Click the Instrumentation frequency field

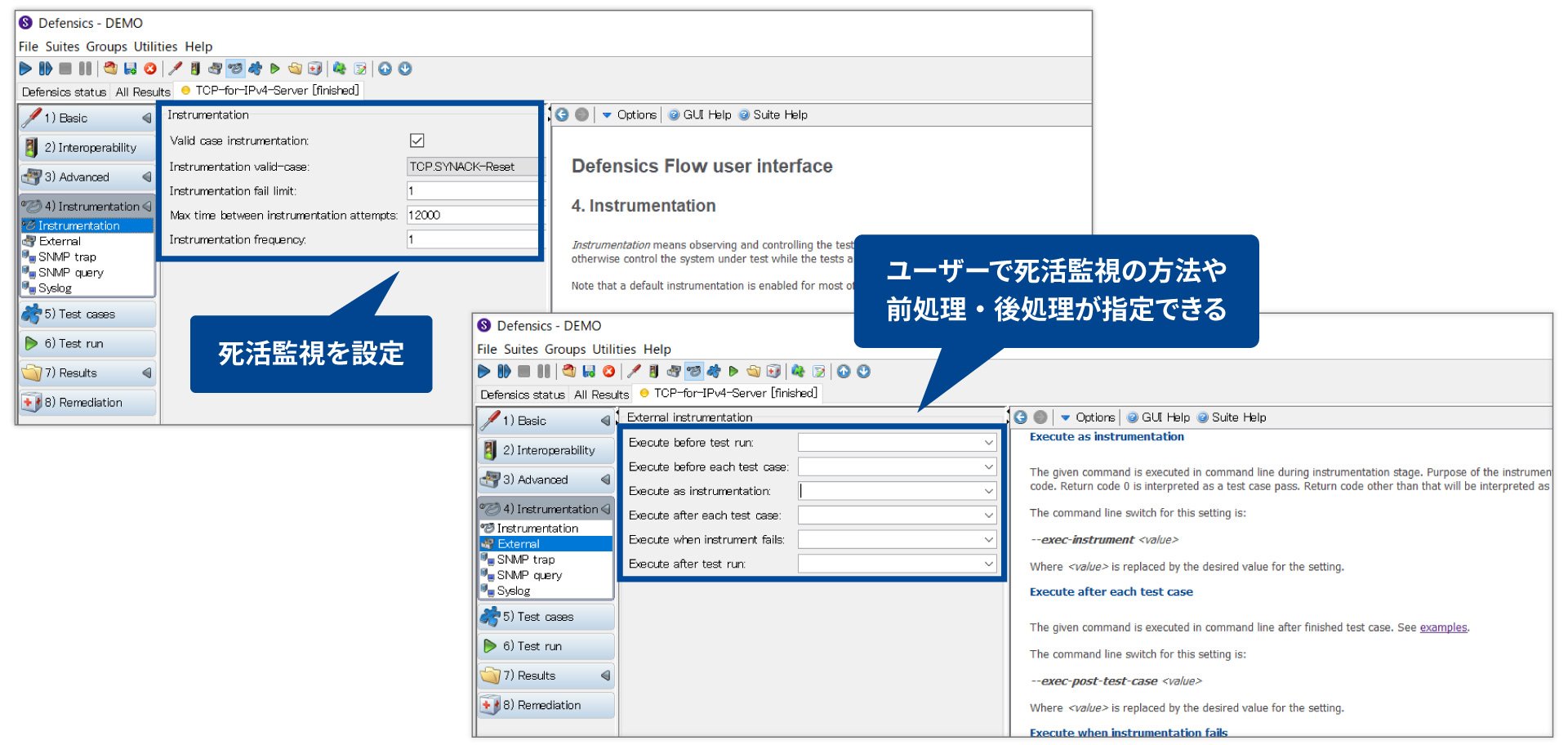click(472, 240)
